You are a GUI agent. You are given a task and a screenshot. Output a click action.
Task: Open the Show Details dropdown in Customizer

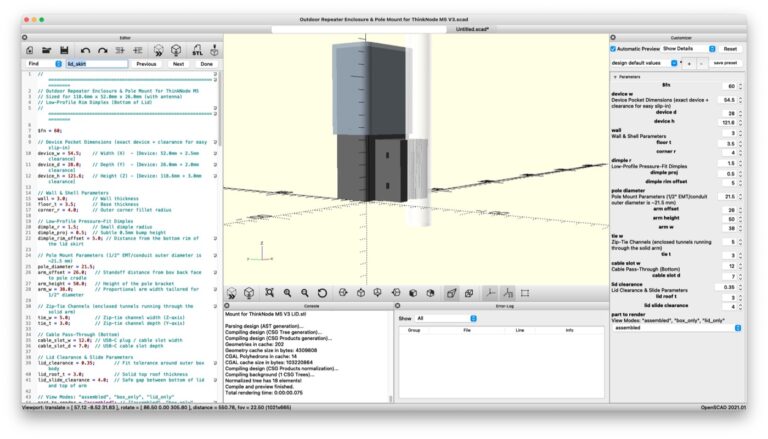[689, 49]
